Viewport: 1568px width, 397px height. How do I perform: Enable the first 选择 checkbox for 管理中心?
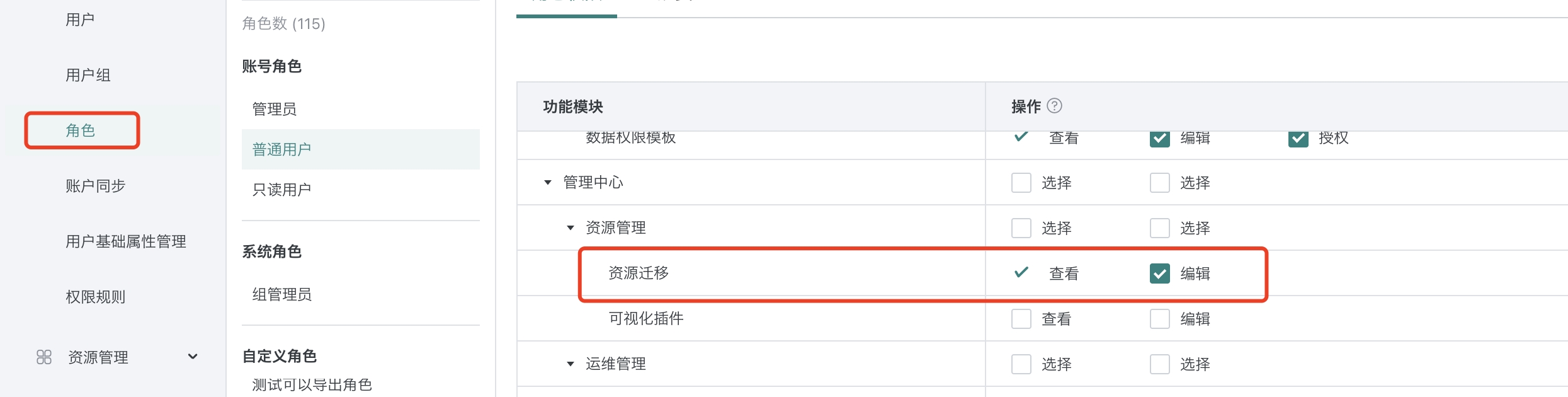1021,182
